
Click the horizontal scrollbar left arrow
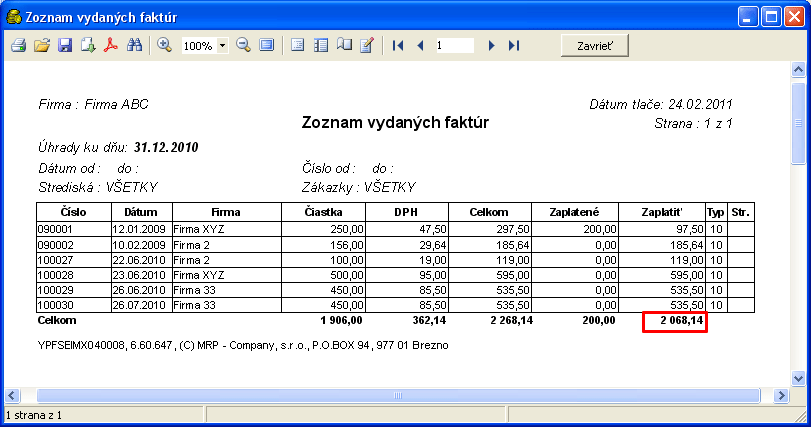(x=12, y=396)
